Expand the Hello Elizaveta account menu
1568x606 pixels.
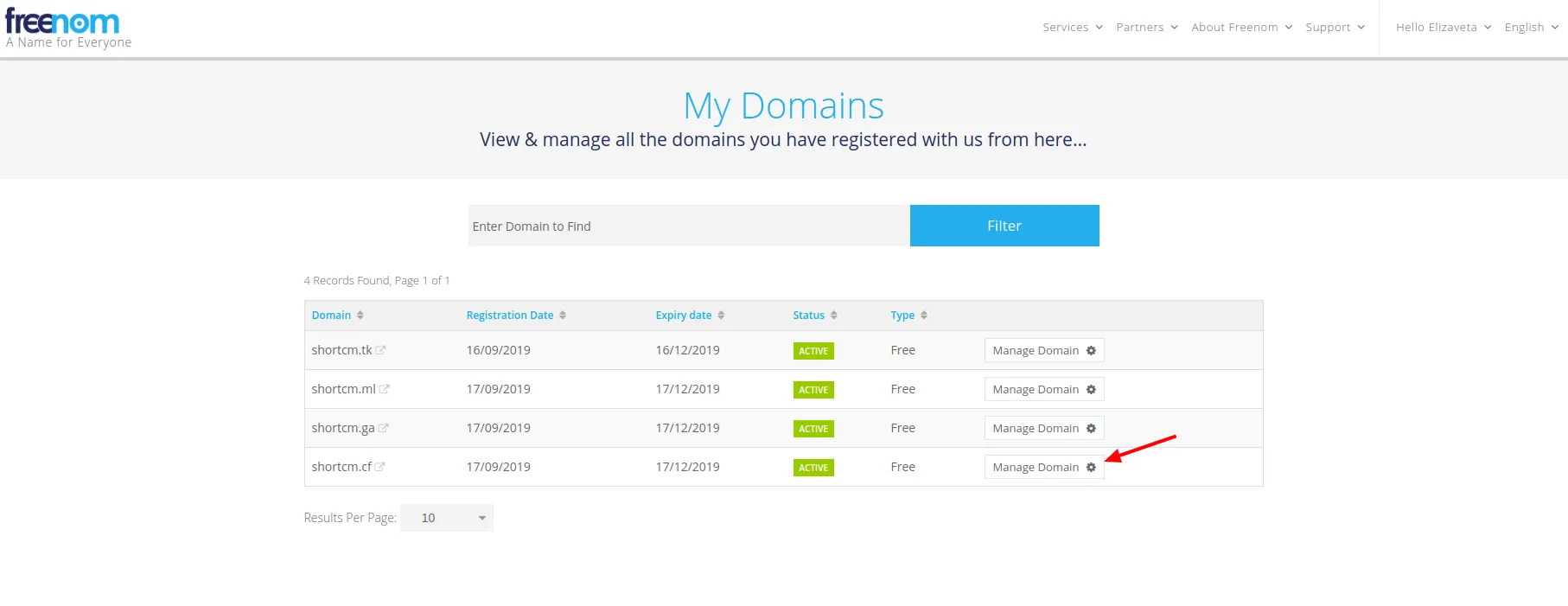(x=1444, y=28)
